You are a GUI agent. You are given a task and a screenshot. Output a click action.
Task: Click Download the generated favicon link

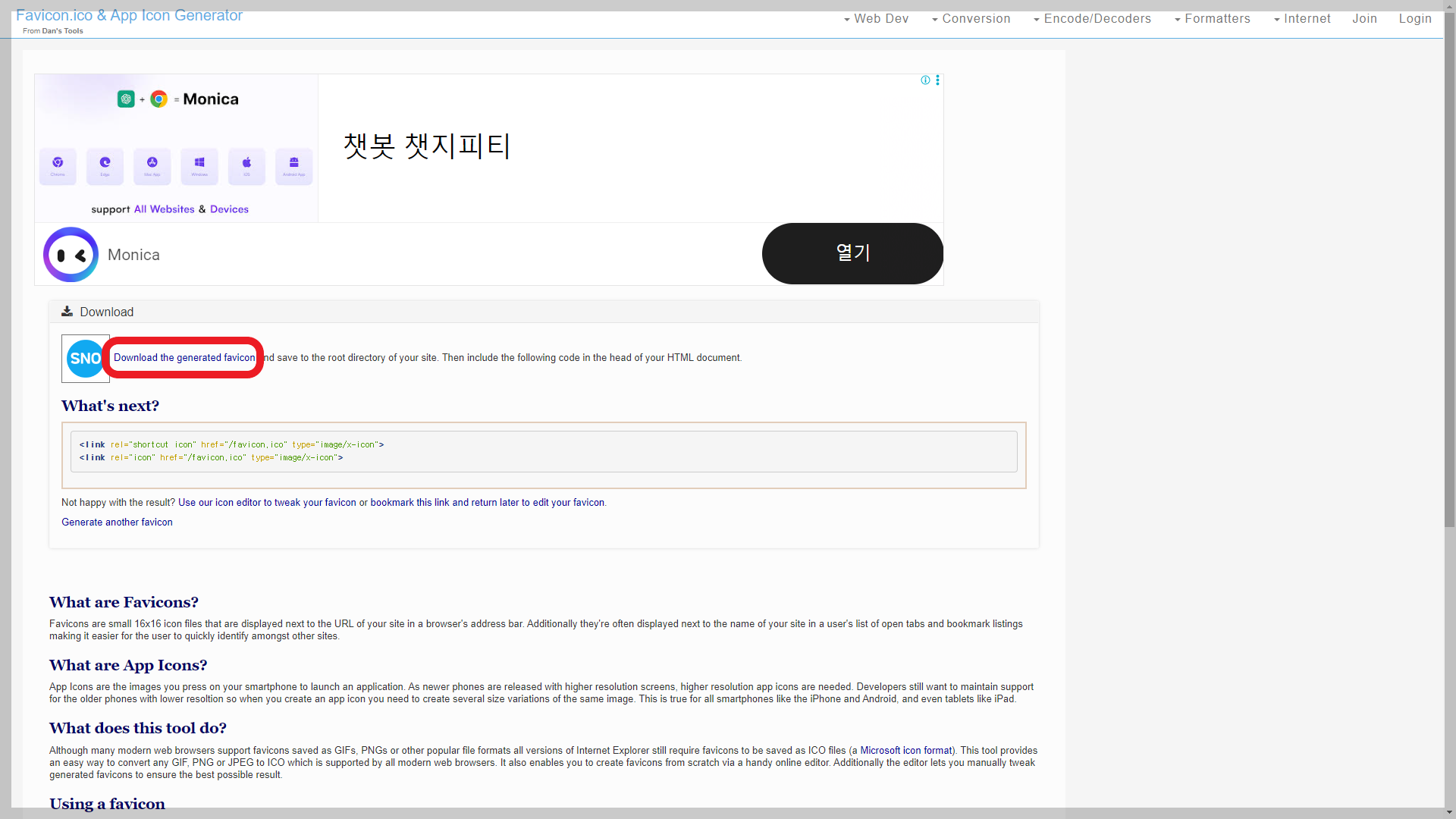coord(184,358)
